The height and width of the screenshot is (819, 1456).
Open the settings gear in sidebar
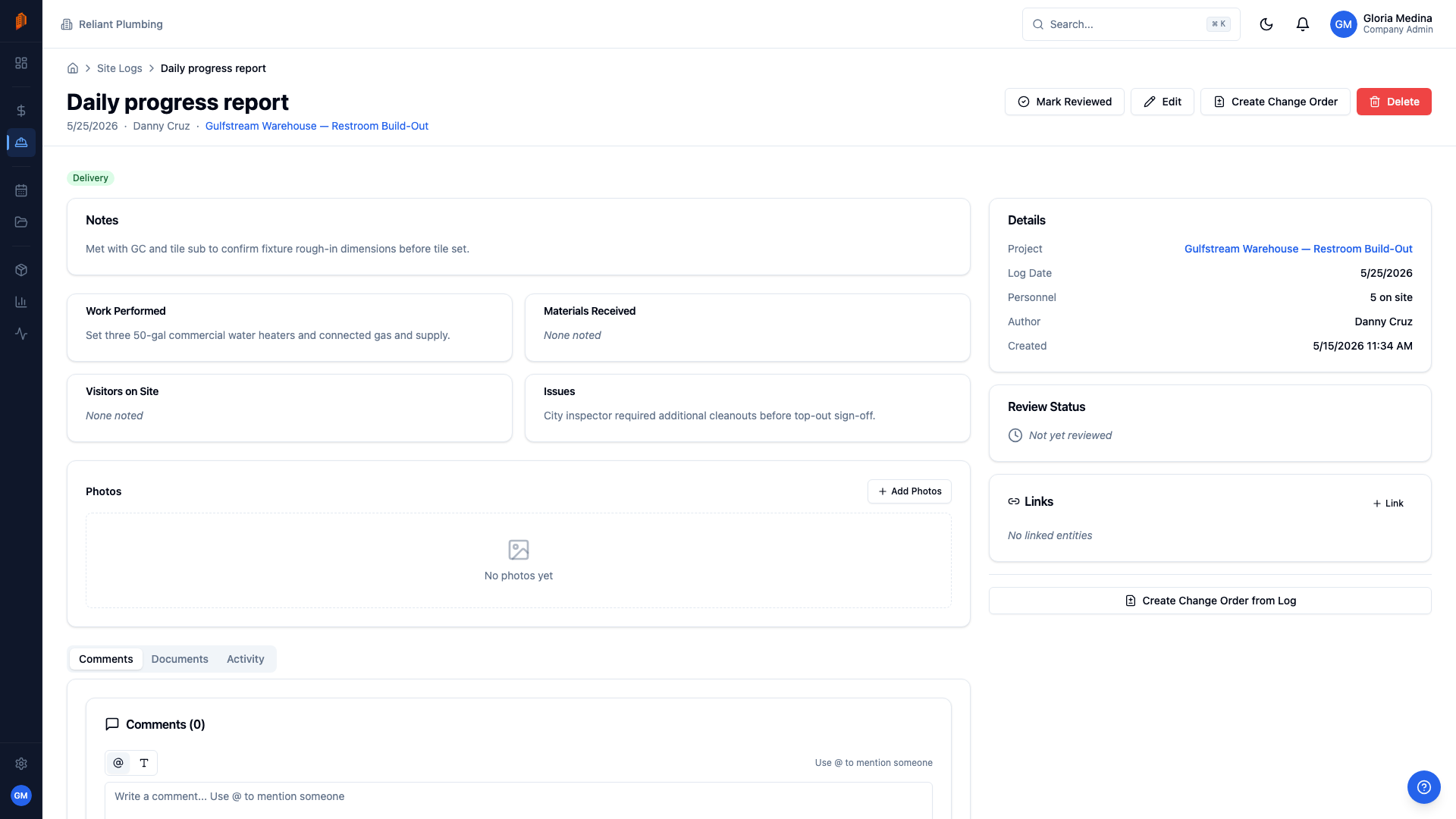tap(21, 764)
